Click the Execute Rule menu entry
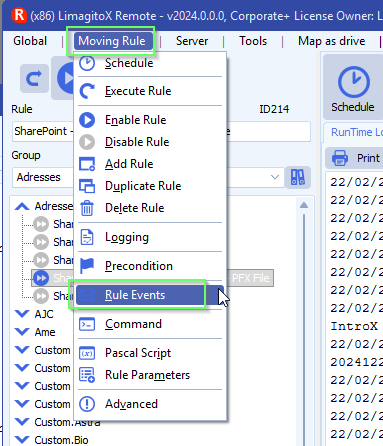The image size is (383, 446). tap(150, 91)
